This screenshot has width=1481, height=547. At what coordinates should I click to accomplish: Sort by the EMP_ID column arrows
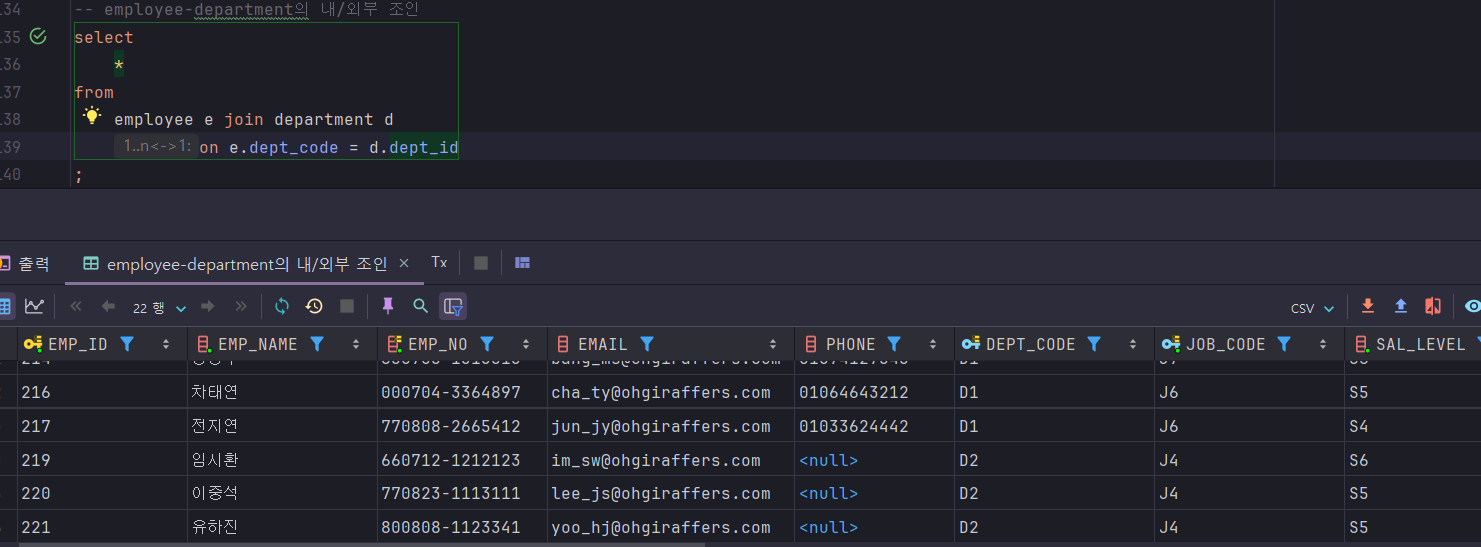pyautogui.click(x=166, y=344)
